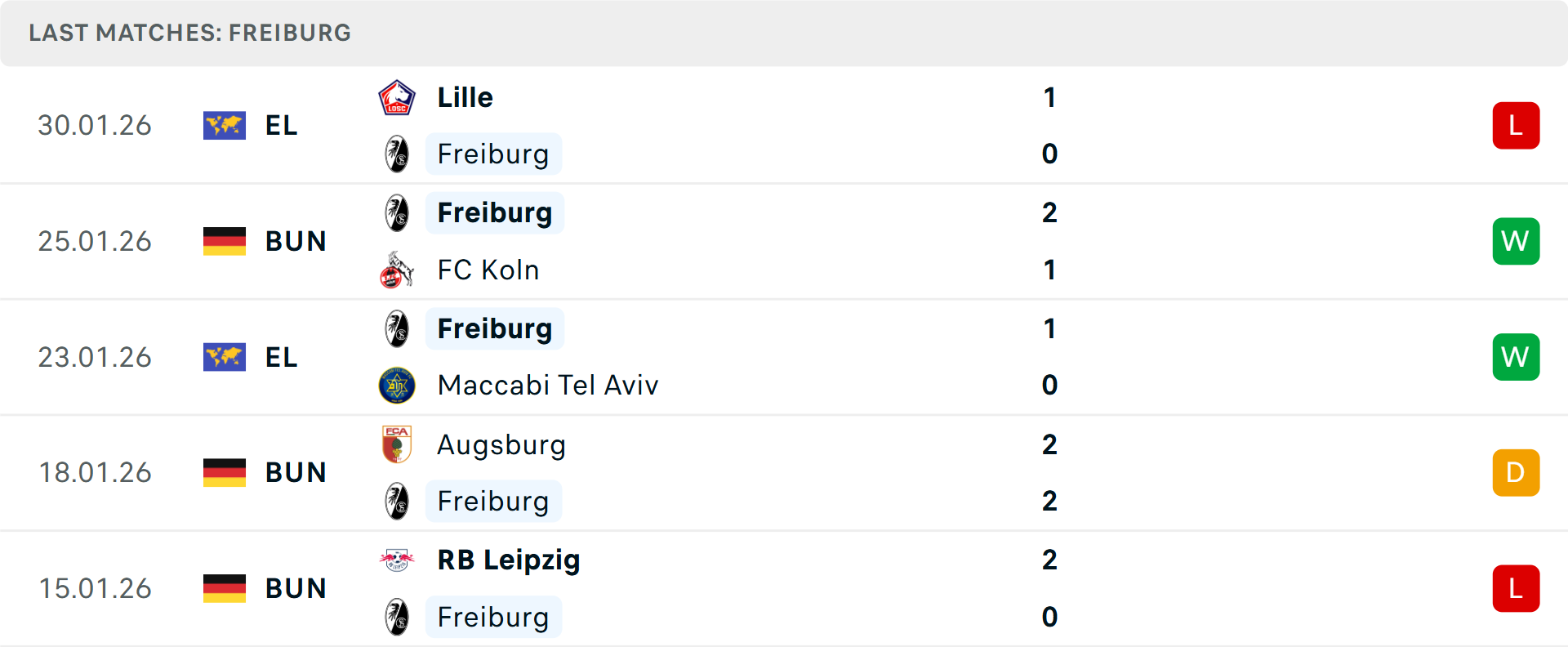This screenshot has width=1568, height=647.
Task: Click the green W badge for FC Koln match
Action: coord(1516,241)
